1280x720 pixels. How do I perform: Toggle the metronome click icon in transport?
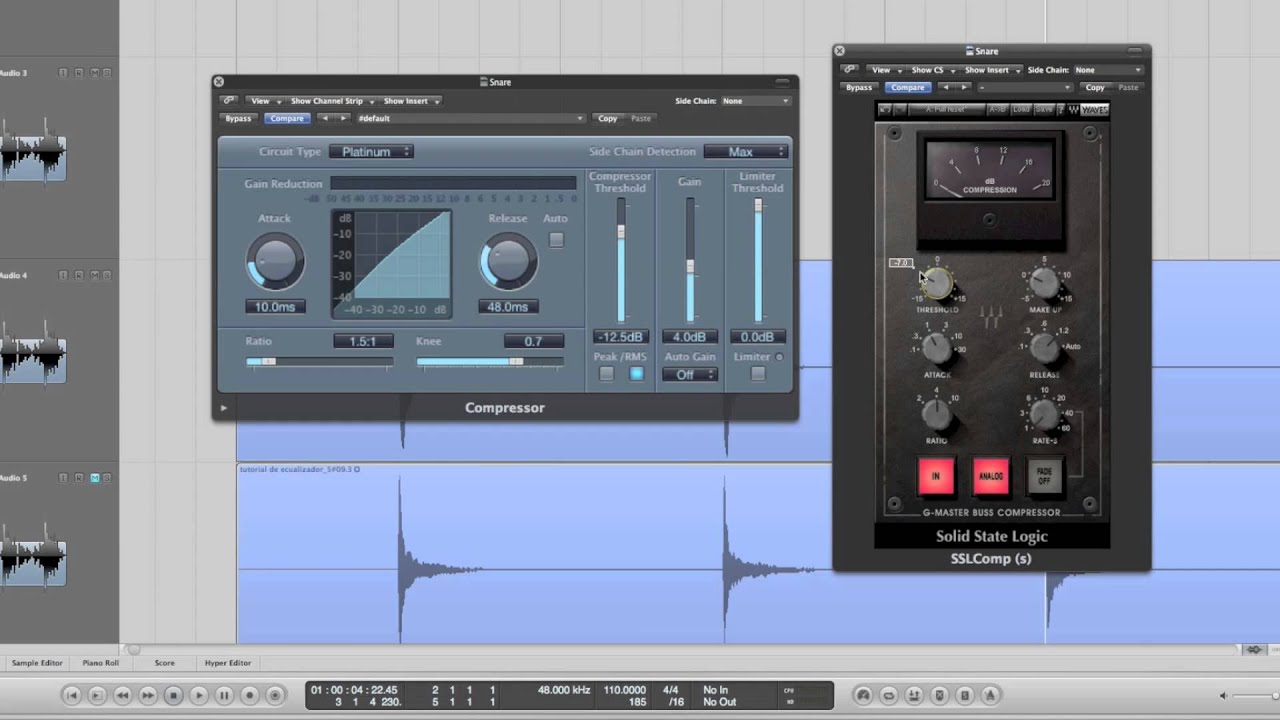990,695
